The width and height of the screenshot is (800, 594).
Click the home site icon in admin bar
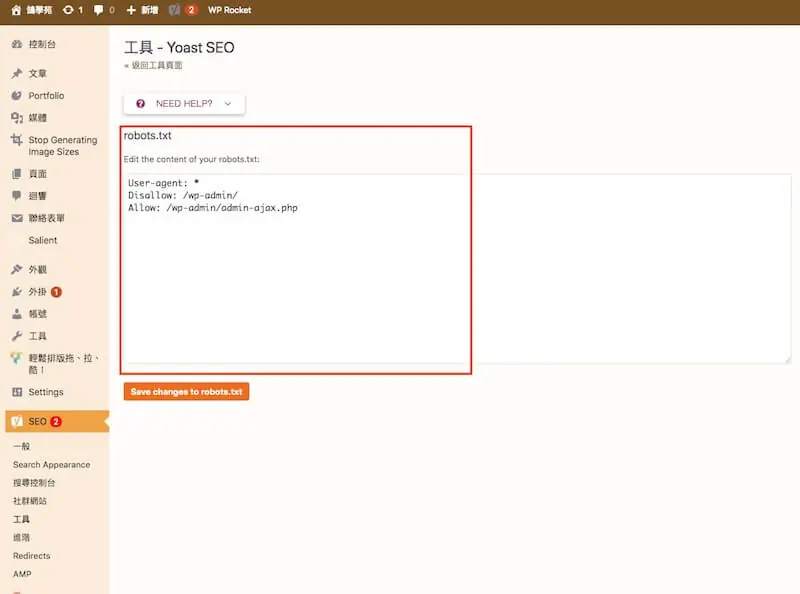16,10
